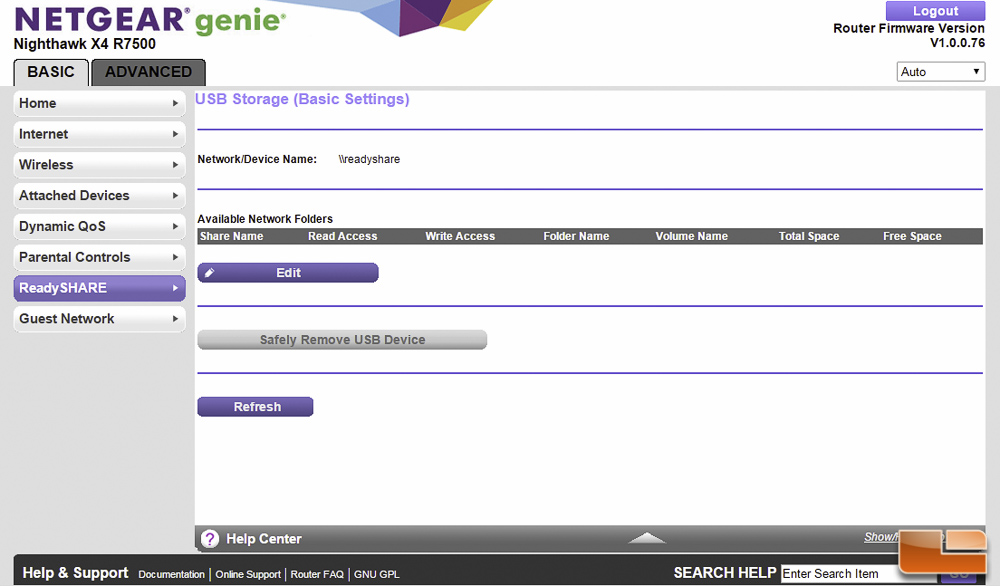
Task: Click Safely Remove USB Device button
Action: 342,340
